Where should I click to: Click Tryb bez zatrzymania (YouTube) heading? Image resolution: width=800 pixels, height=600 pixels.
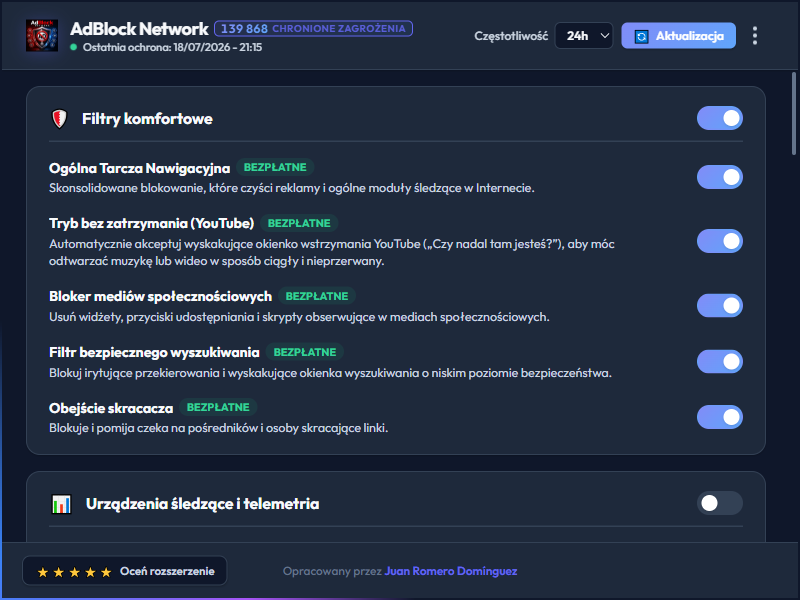click(x=152, y=223)
